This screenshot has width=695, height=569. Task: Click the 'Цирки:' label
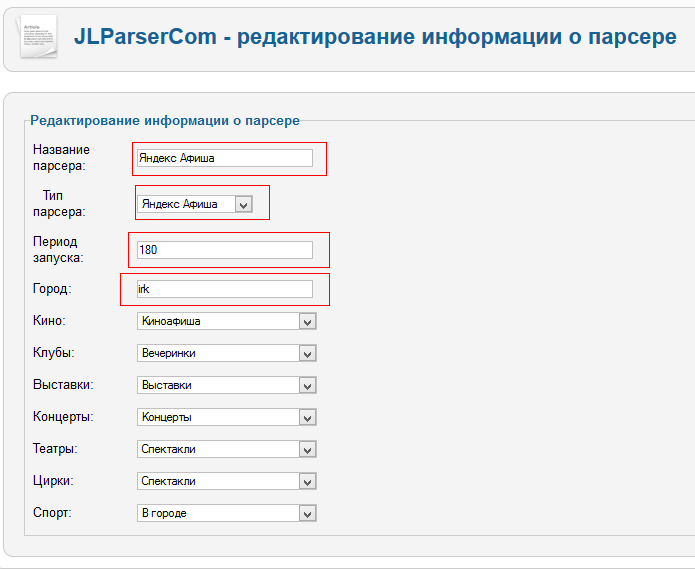point(53,481)
